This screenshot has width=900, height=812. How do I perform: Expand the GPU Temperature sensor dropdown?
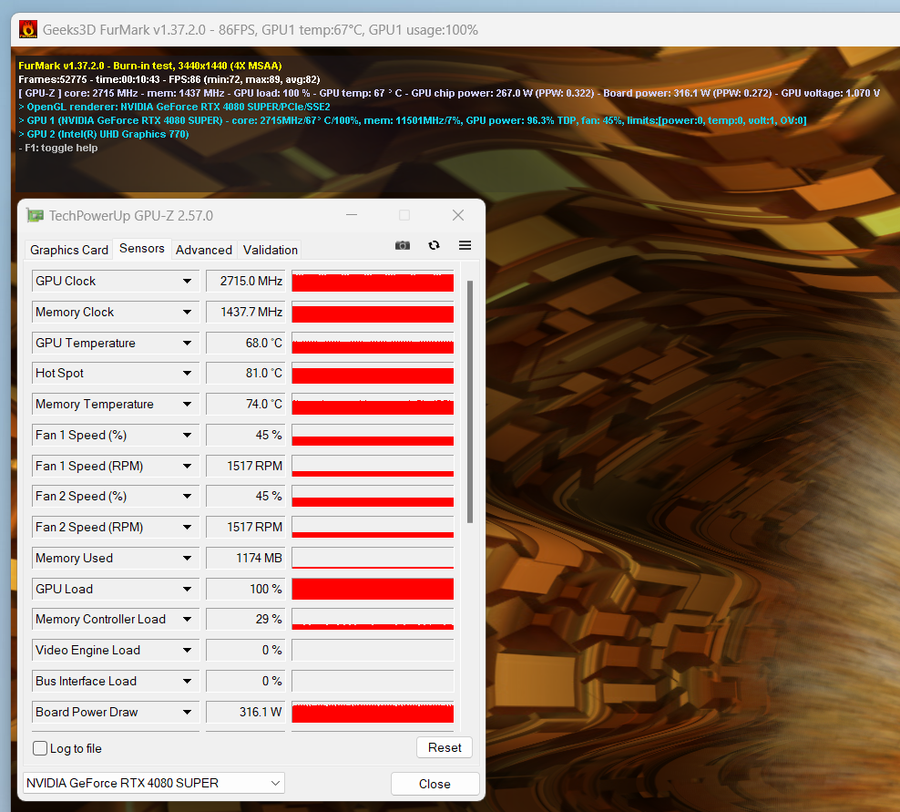(x=187, y=343)
